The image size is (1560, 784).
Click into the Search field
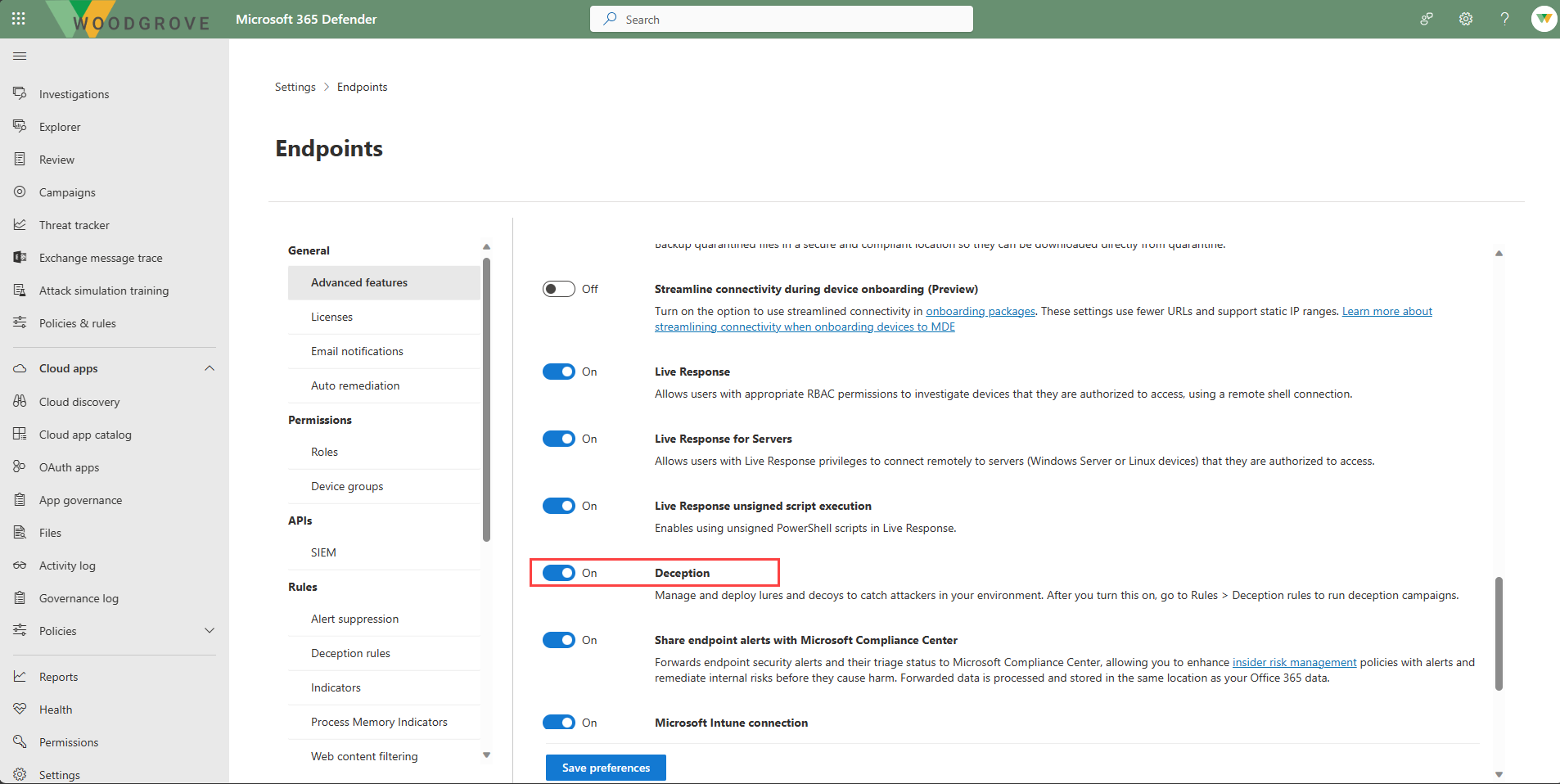pyautogui.click(x=782, y=19)
